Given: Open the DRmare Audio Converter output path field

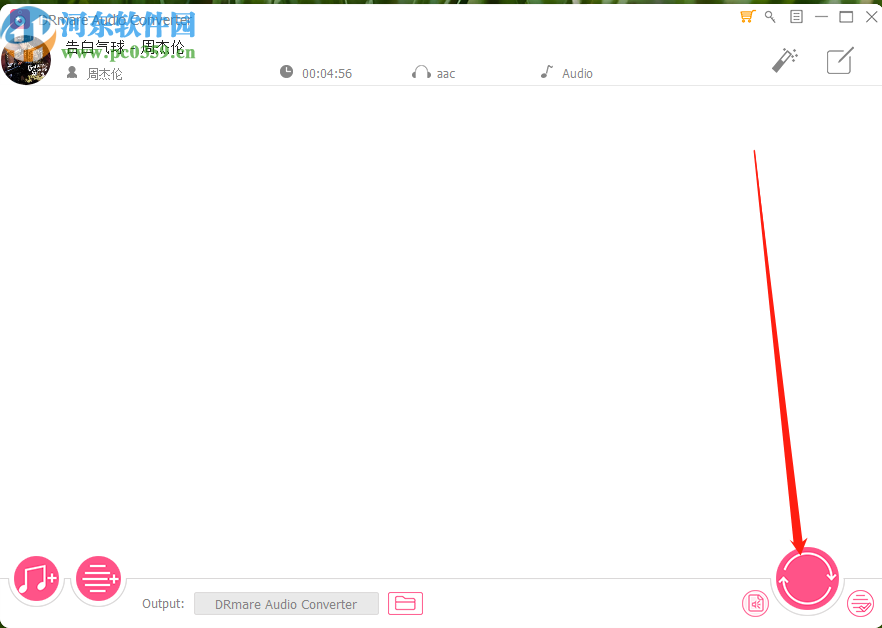Looking at the screenshot, I should [286, 603].
